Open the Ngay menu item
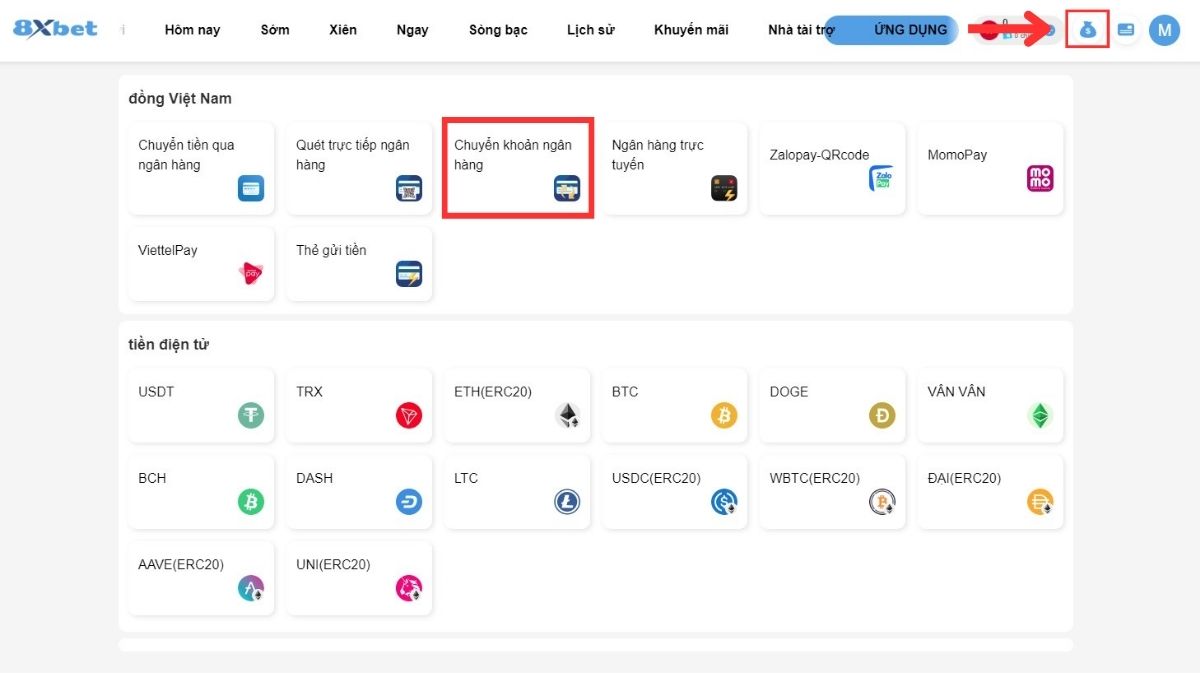This screenshot has height=673, width=1200. 412,30
